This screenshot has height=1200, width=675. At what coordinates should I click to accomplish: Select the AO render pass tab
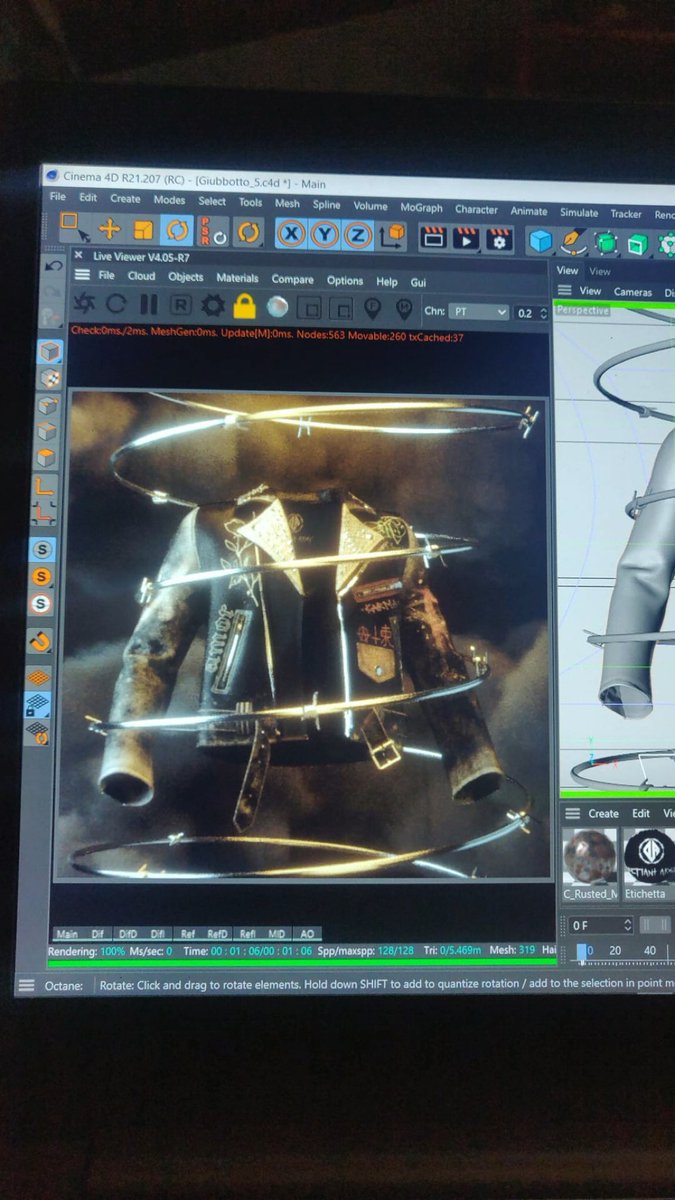[308, 935]
